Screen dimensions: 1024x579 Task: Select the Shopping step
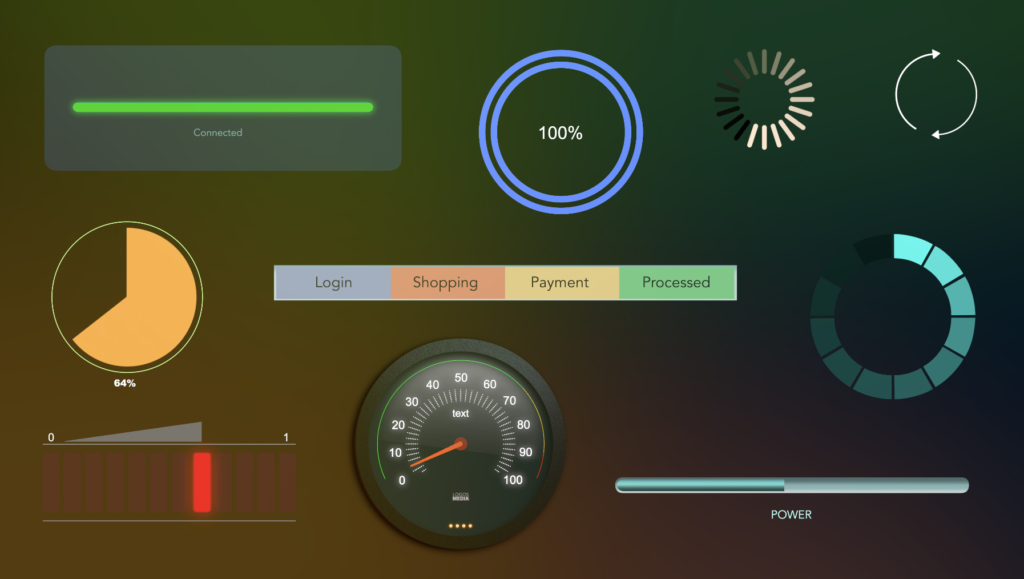click(448, 283)
